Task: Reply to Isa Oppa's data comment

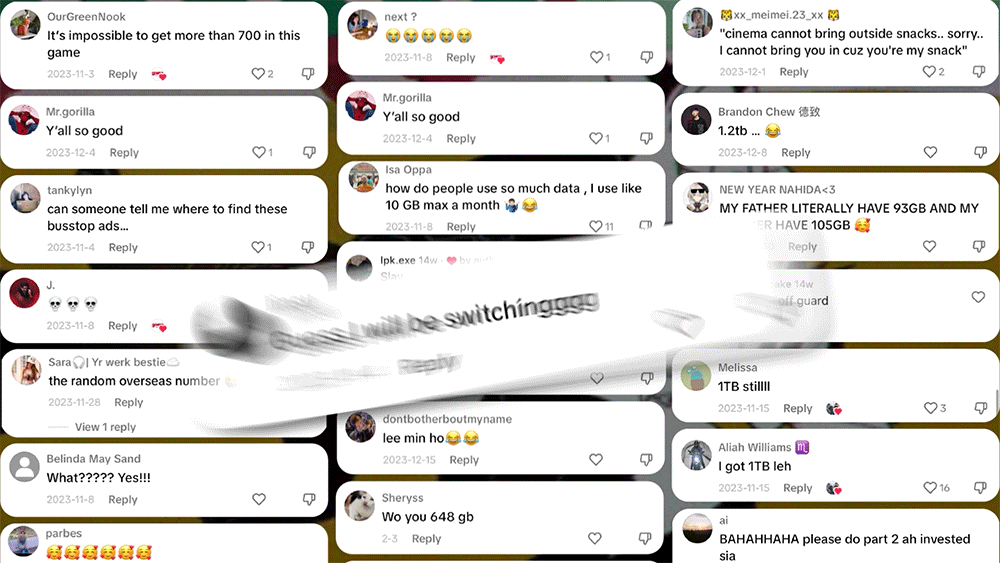Action: point(461,226)
